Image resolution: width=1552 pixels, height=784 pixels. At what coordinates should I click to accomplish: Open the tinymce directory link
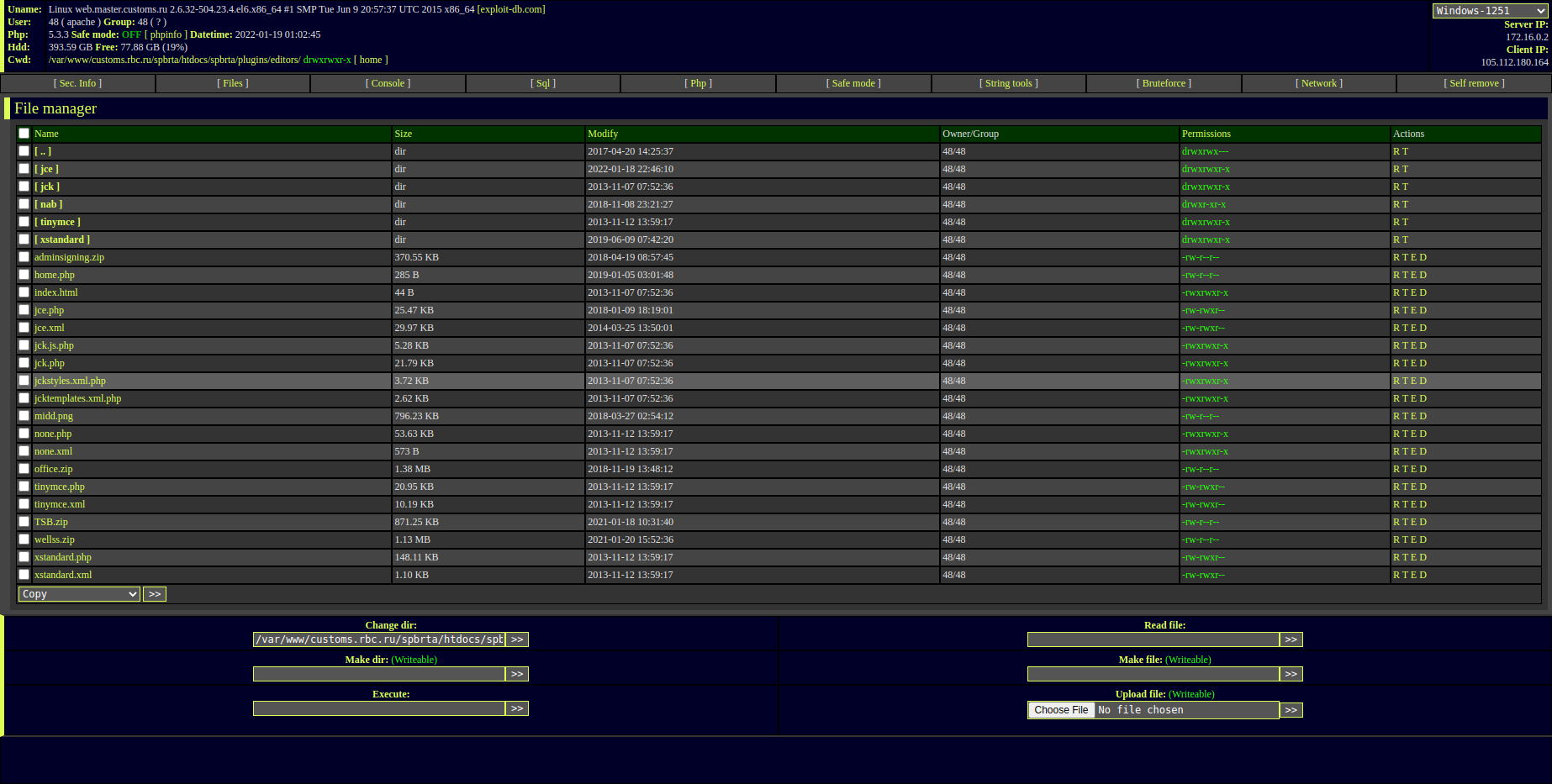point(57,222)
